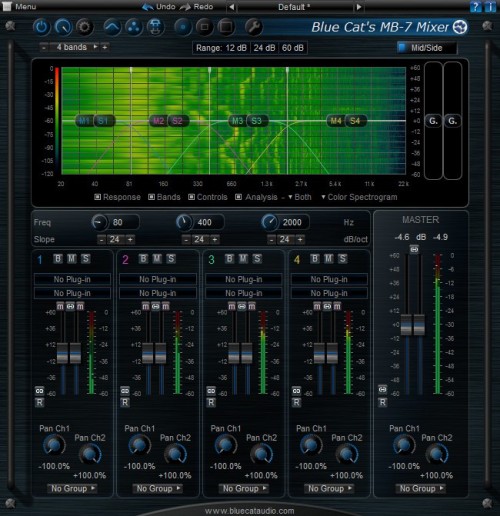Redo the last undone change
Screen dimensions: 500x516
[197, 7]
